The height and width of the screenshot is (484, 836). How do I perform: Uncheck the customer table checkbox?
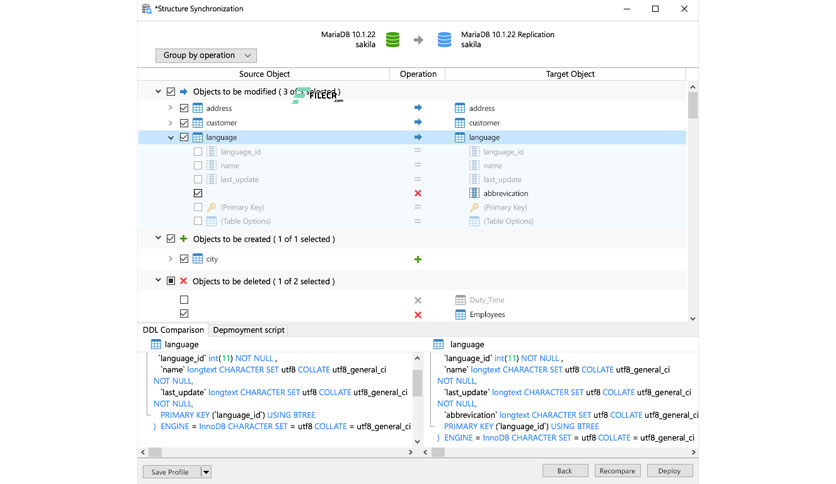click(x=184, y=123)
